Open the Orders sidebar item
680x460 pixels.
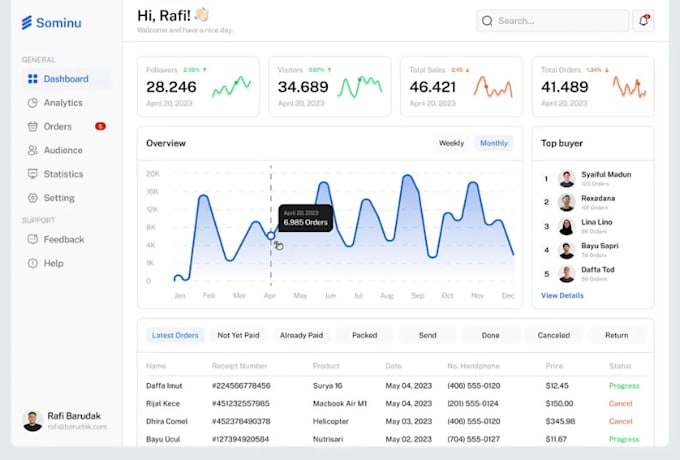57,126
